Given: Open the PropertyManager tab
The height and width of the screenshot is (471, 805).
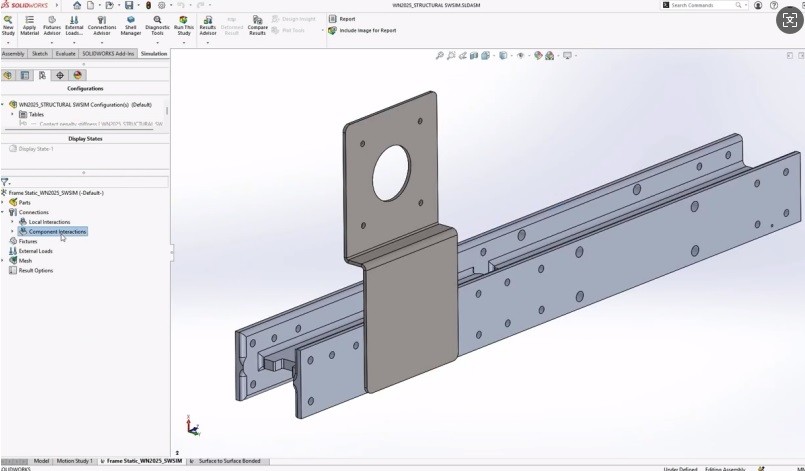Looking at the screenshot, I should (25, 76).
